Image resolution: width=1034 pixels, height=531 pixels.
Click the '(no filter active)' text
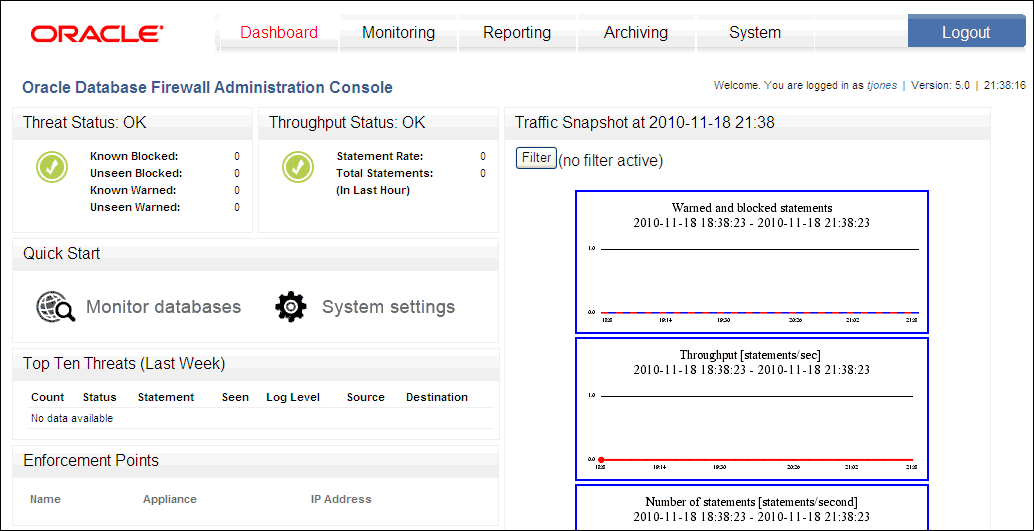pos(611,160)
